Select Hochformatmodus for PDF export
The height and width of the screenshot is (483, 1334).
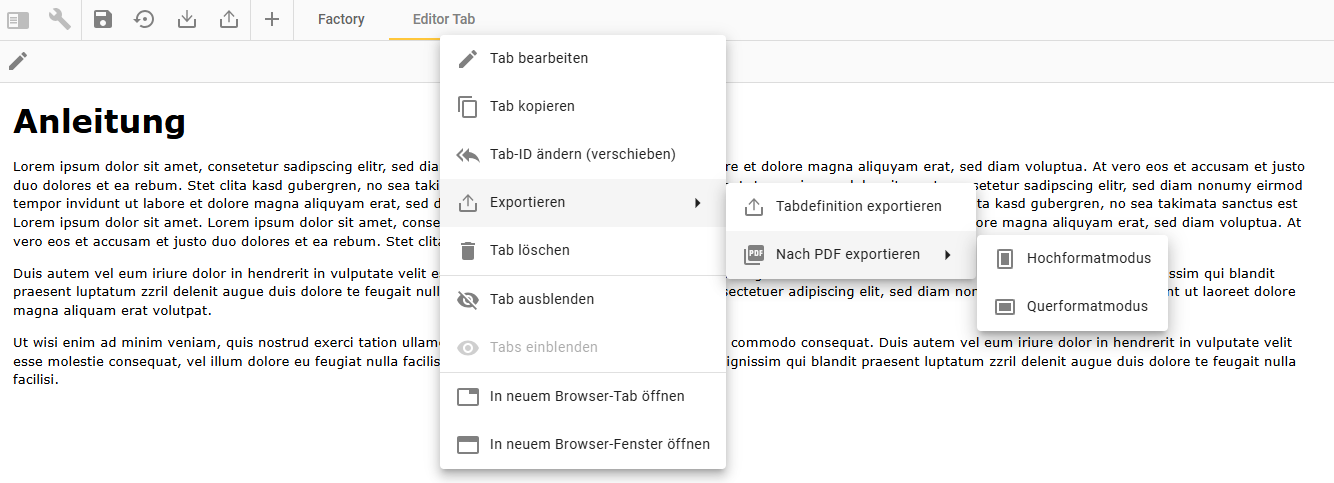pos(1088,258)
